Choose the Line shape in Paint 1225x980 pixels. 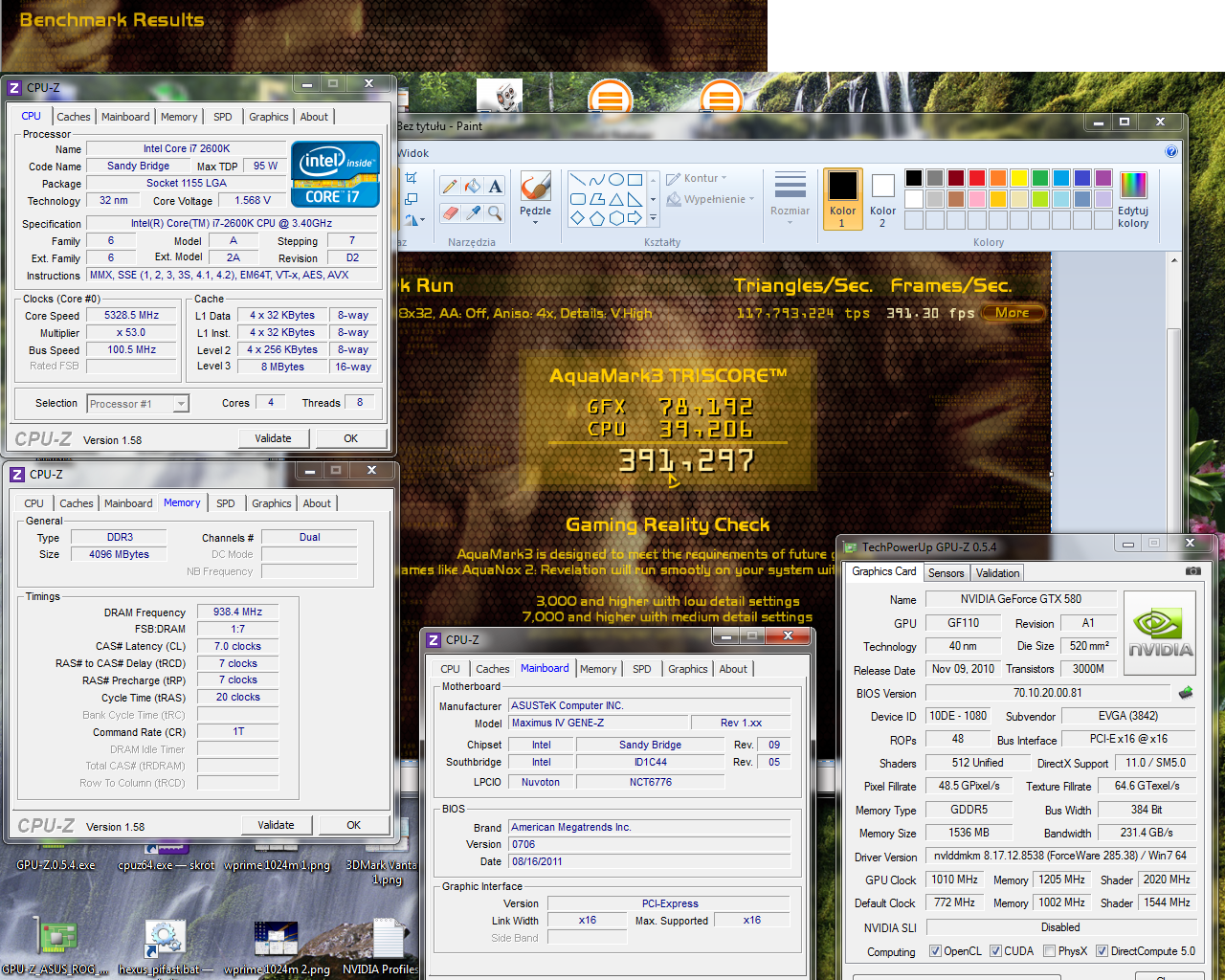tap(577, 179)
